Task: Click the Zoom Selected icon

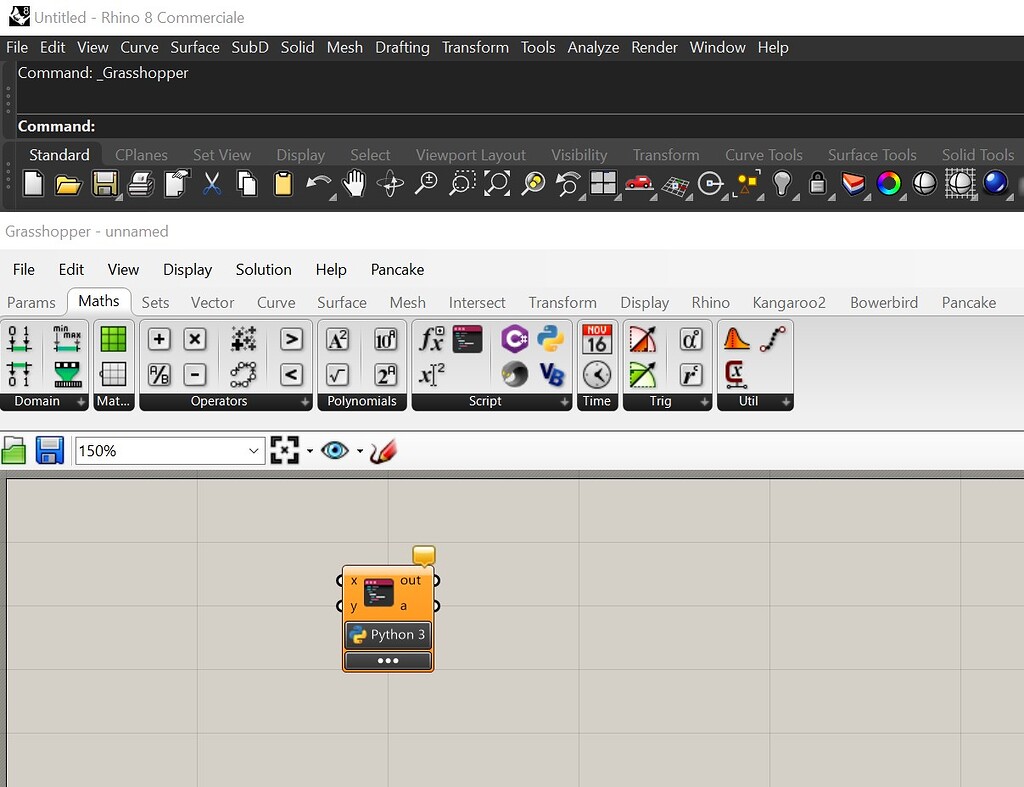Action: (x=533, y=184)
